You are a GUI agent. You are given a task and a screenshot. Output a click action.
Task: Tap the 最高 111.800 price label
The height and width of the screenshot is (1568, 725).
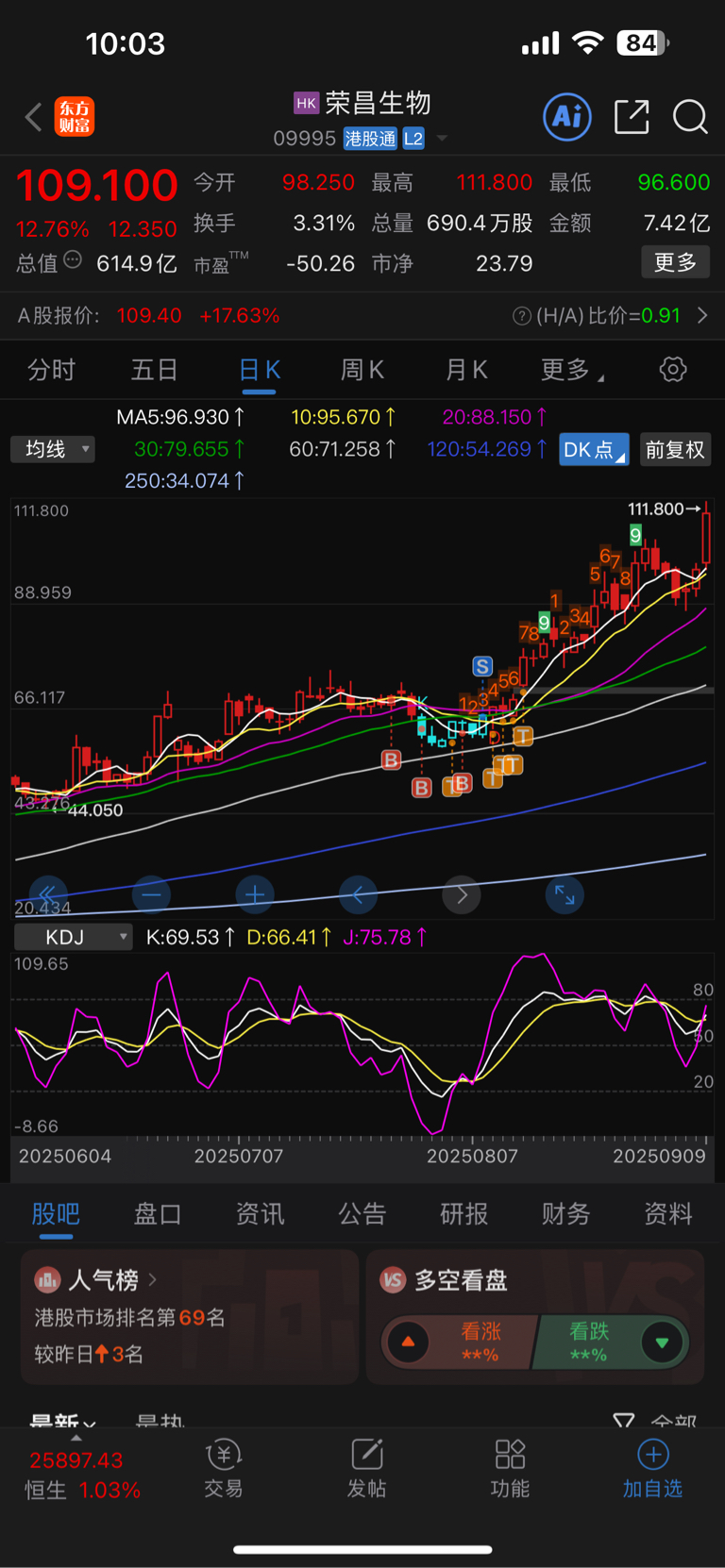452,182
